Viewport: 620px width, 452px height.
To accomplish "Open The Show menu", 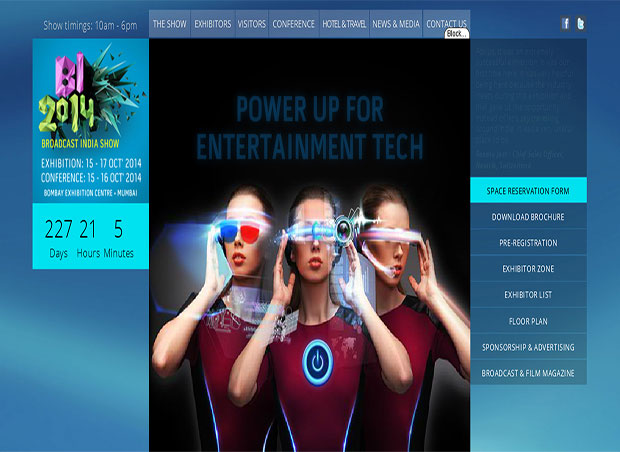I will point(170,24).
